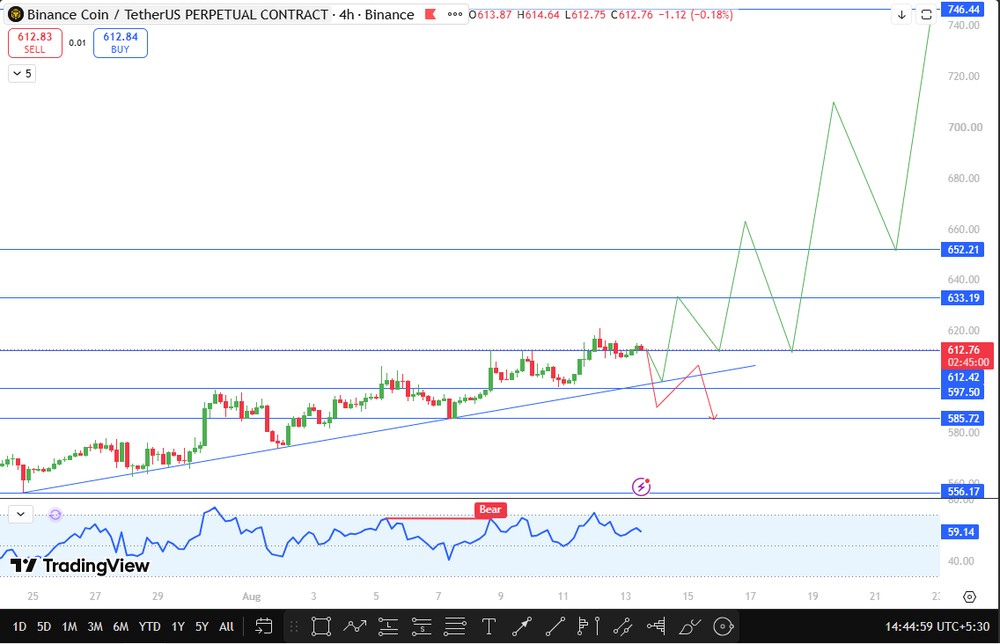Click the red Bear divergence label
This screenshot has width=1000, height=644.
(490, 509)
